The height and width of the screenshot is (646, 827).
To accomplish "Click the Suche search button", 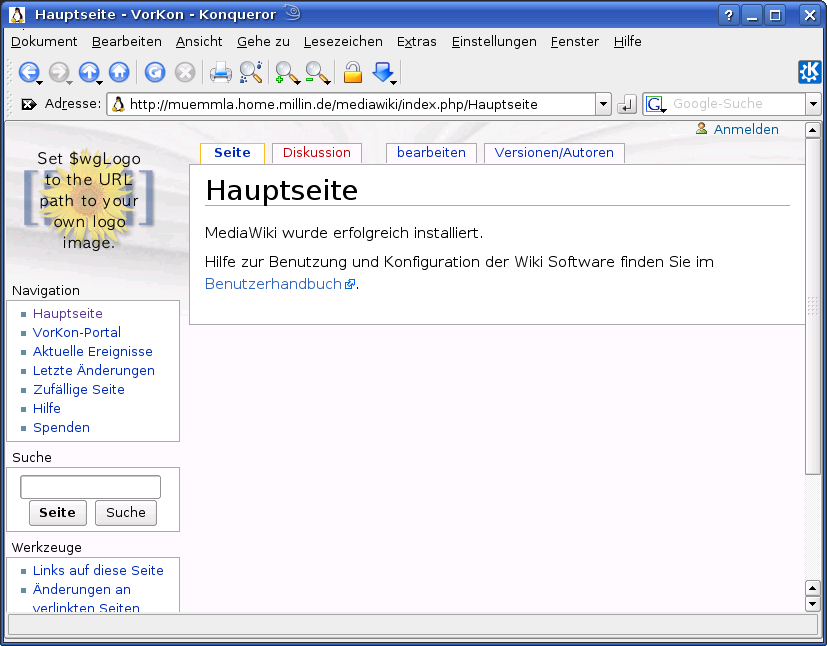I will 126,513.
